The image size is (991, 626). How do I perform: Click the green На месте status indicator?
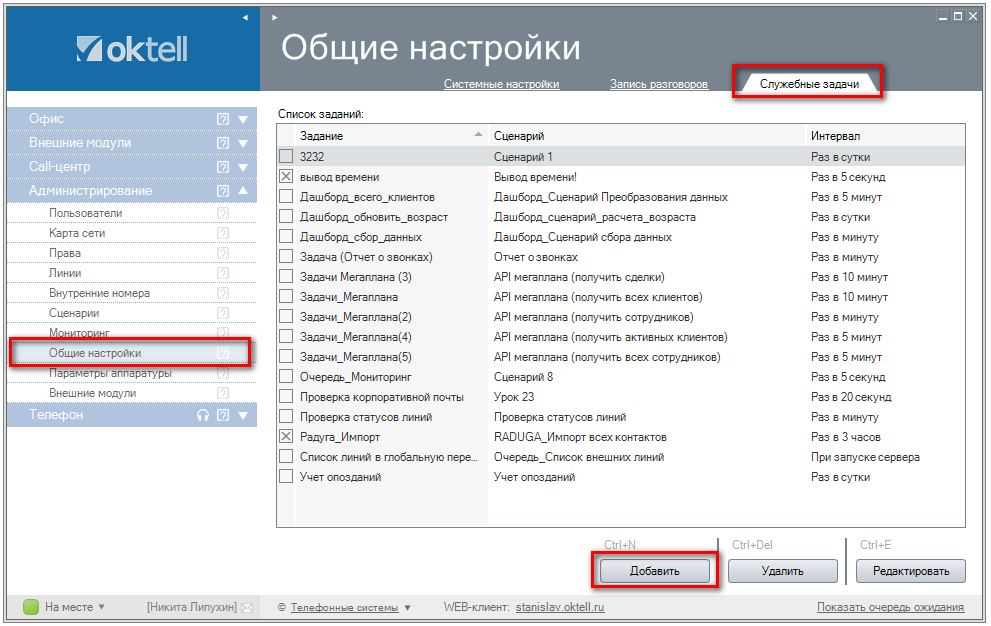click(x=31, y=607)
